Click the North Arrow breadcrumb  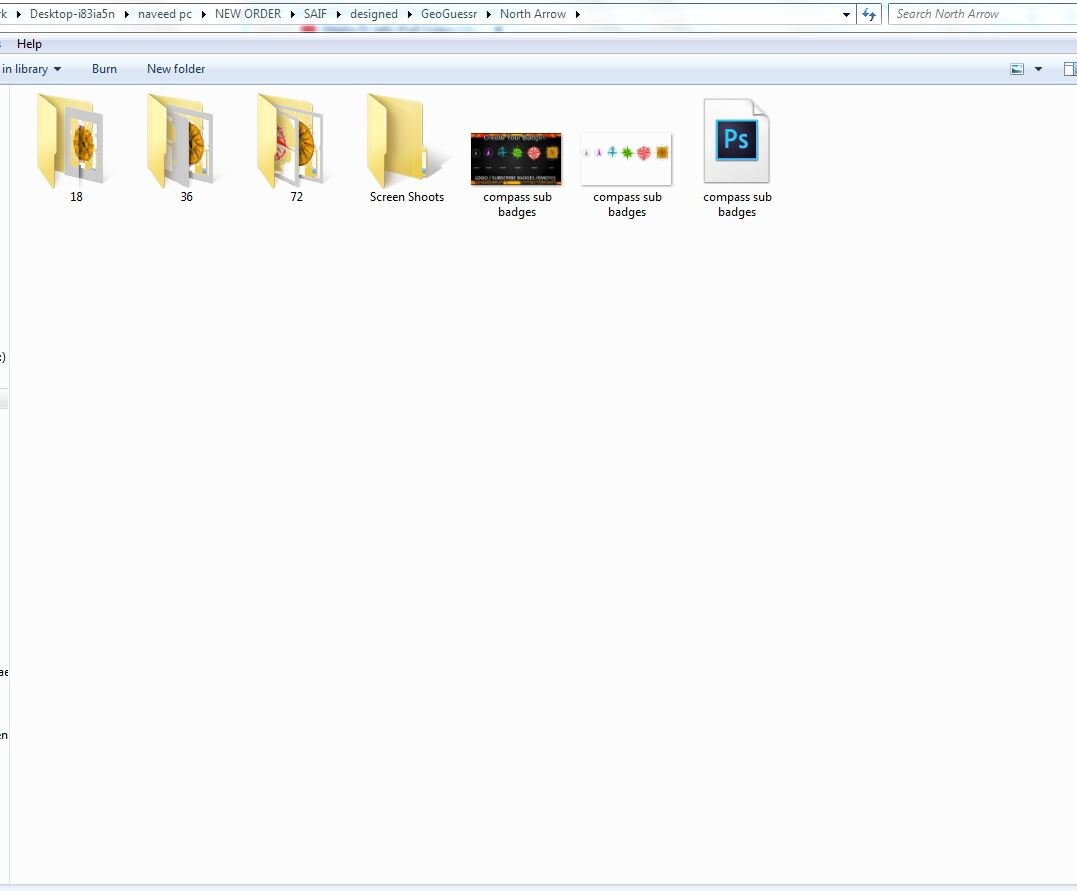[533, 14]
